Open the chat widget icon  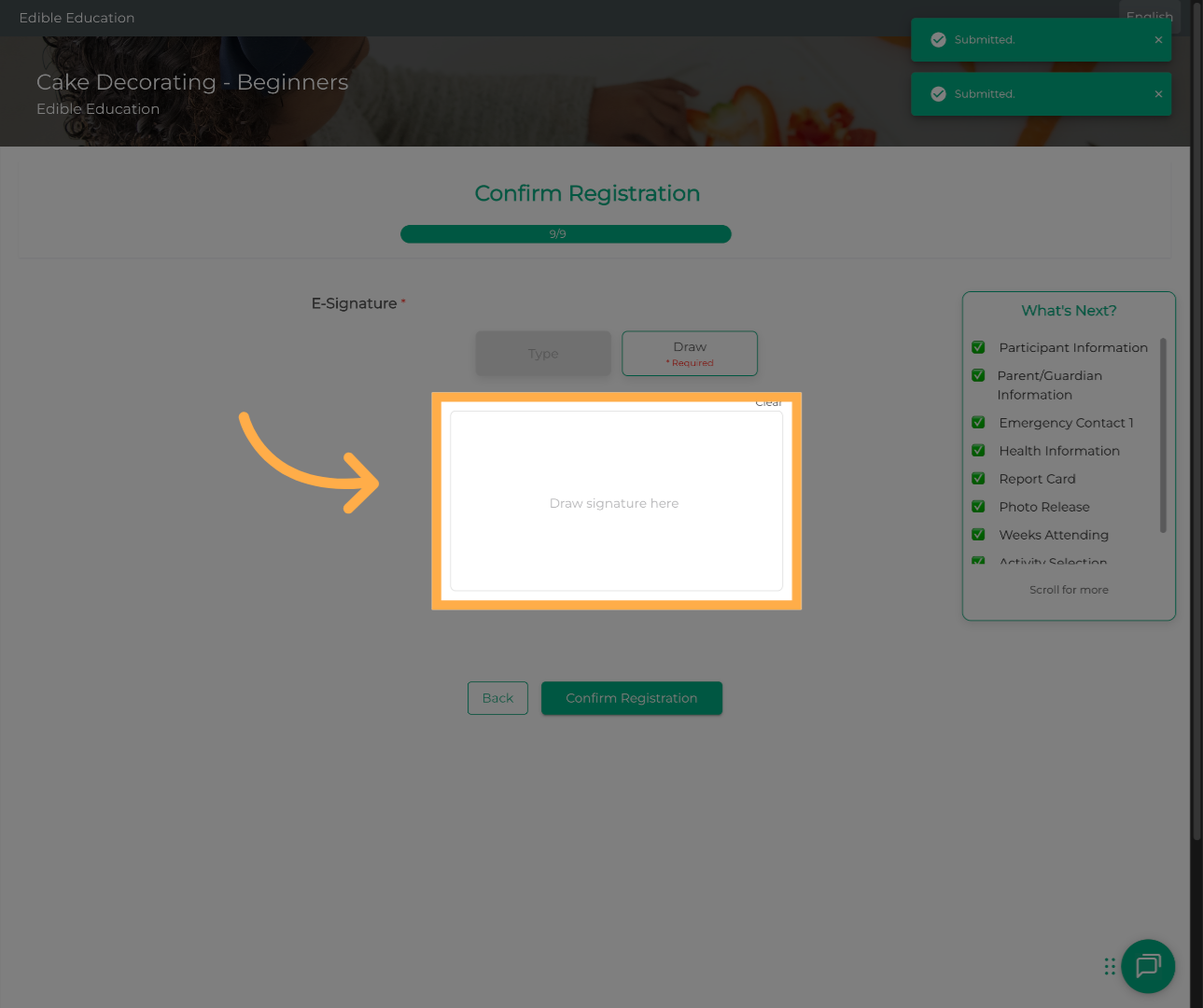[1147, 966]
